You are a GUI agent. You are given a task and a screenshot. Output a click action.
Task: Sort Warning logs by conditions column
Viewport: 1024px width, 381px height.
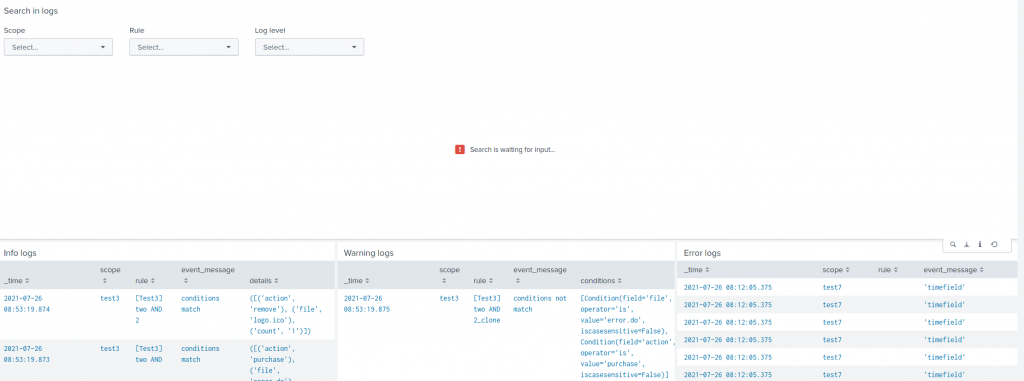(x=601, y=280)
